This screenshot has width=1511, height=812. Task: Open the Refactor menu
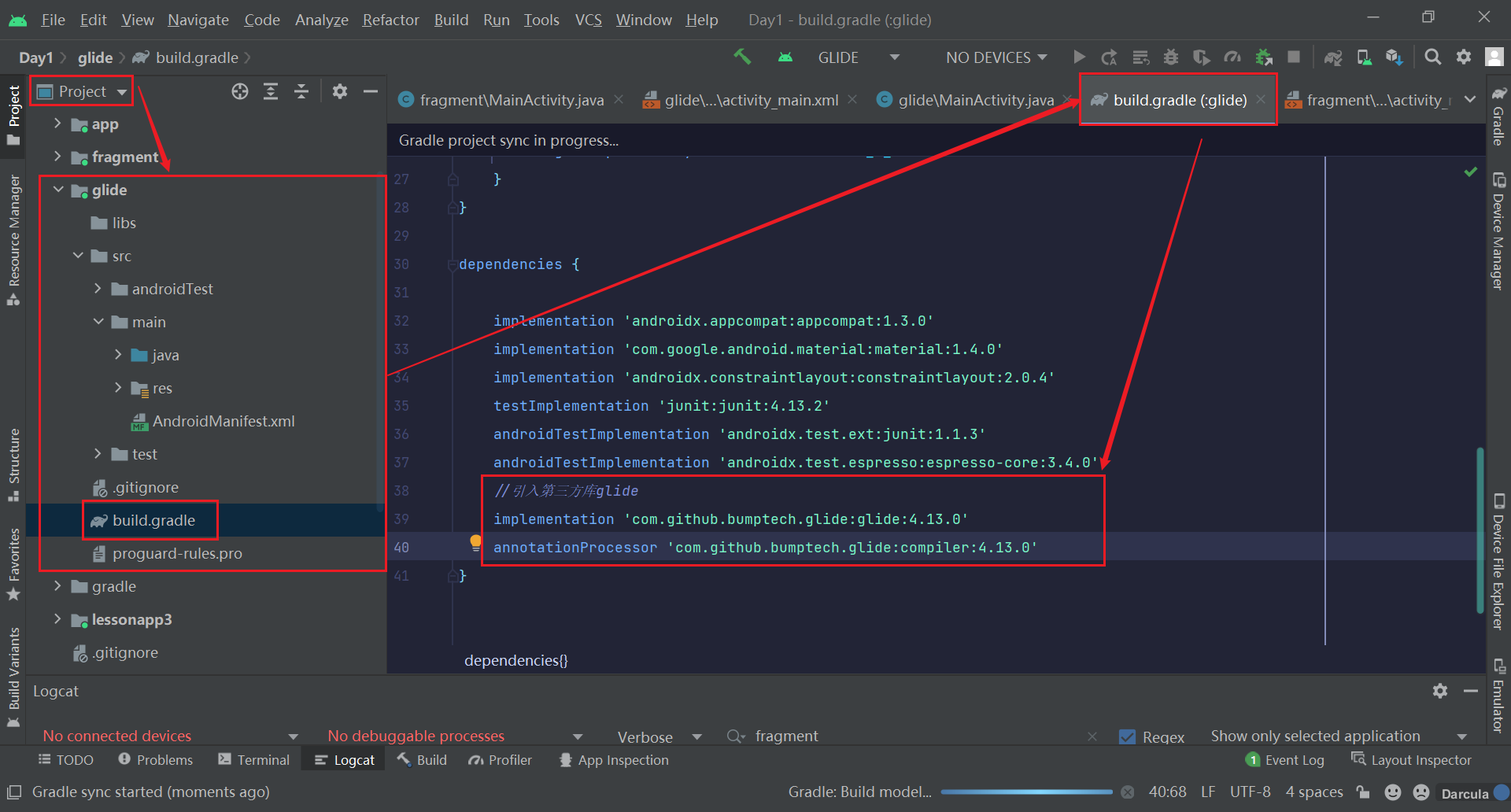coord(390,20)
